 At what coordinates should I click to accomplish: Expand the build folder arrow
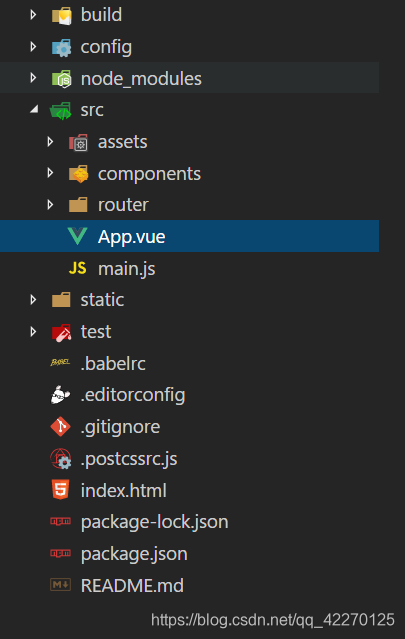33,15
